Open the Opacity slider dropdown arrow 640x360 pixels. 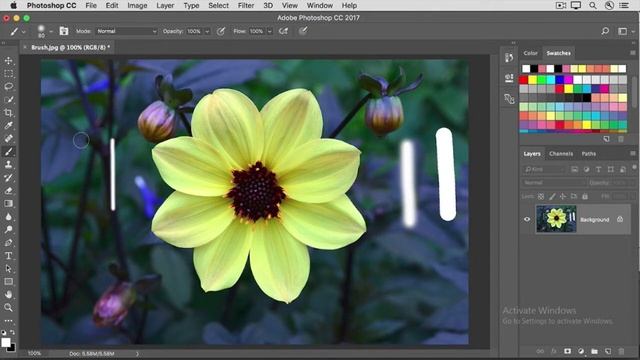[x=207, y=31]
